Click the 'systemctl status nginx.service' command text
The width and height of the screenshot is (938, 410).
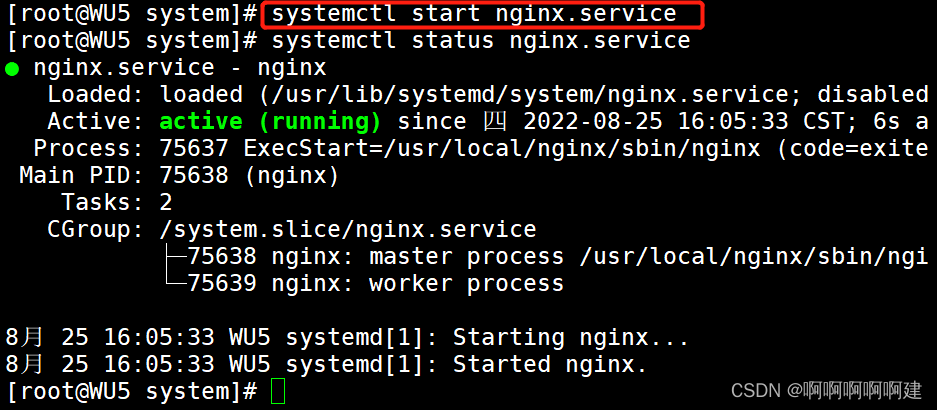pyautogui.click(x=481, y=41)
